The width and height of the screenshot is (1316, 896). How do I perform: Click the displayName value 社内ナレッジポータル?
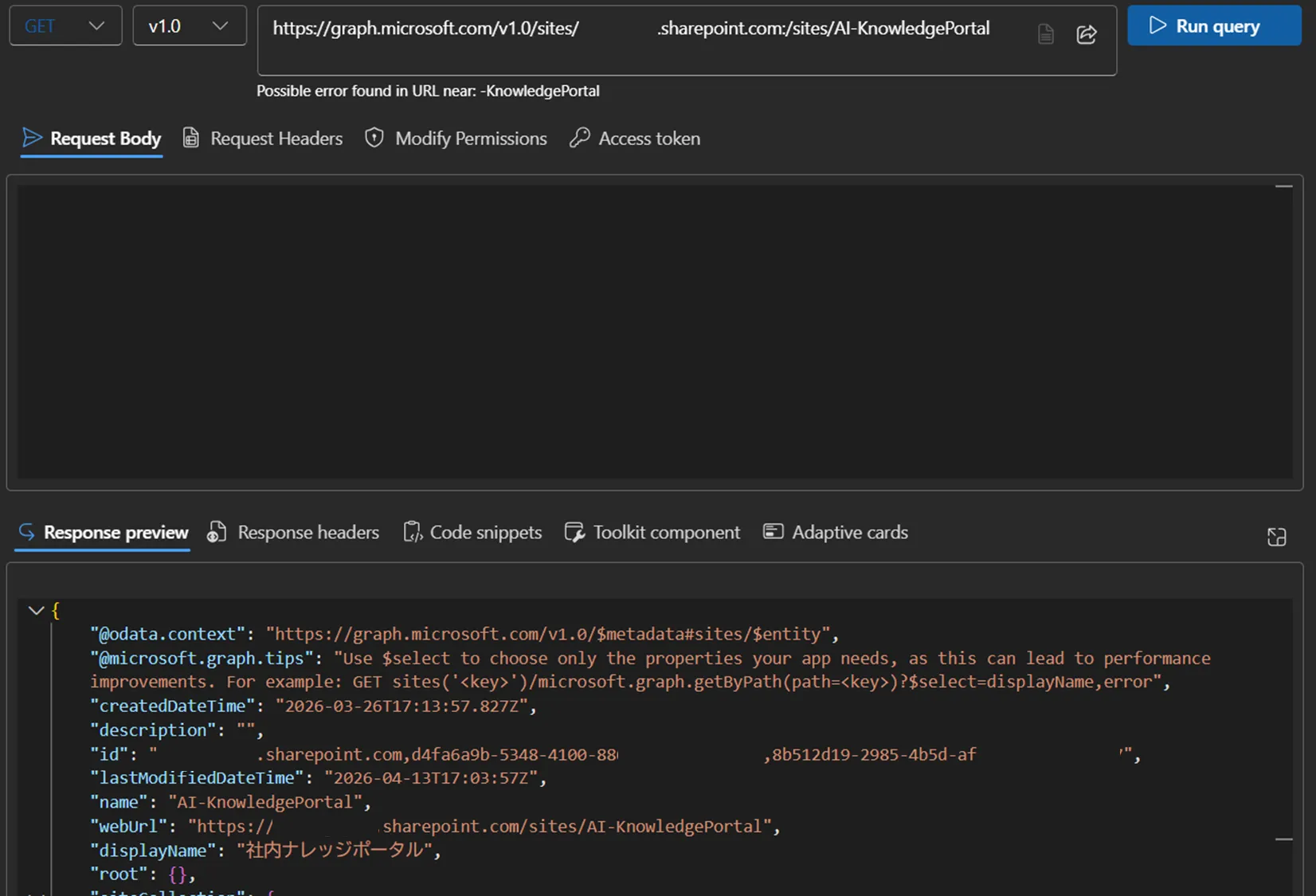(335, 851)
